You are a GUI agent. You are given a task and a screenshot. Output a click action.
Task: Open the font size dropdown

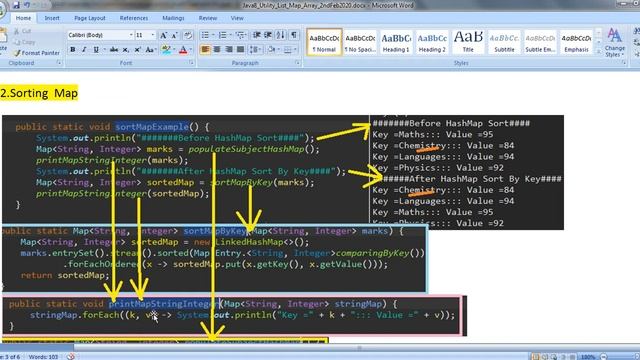pyautogui.click(x=153, y=35)
